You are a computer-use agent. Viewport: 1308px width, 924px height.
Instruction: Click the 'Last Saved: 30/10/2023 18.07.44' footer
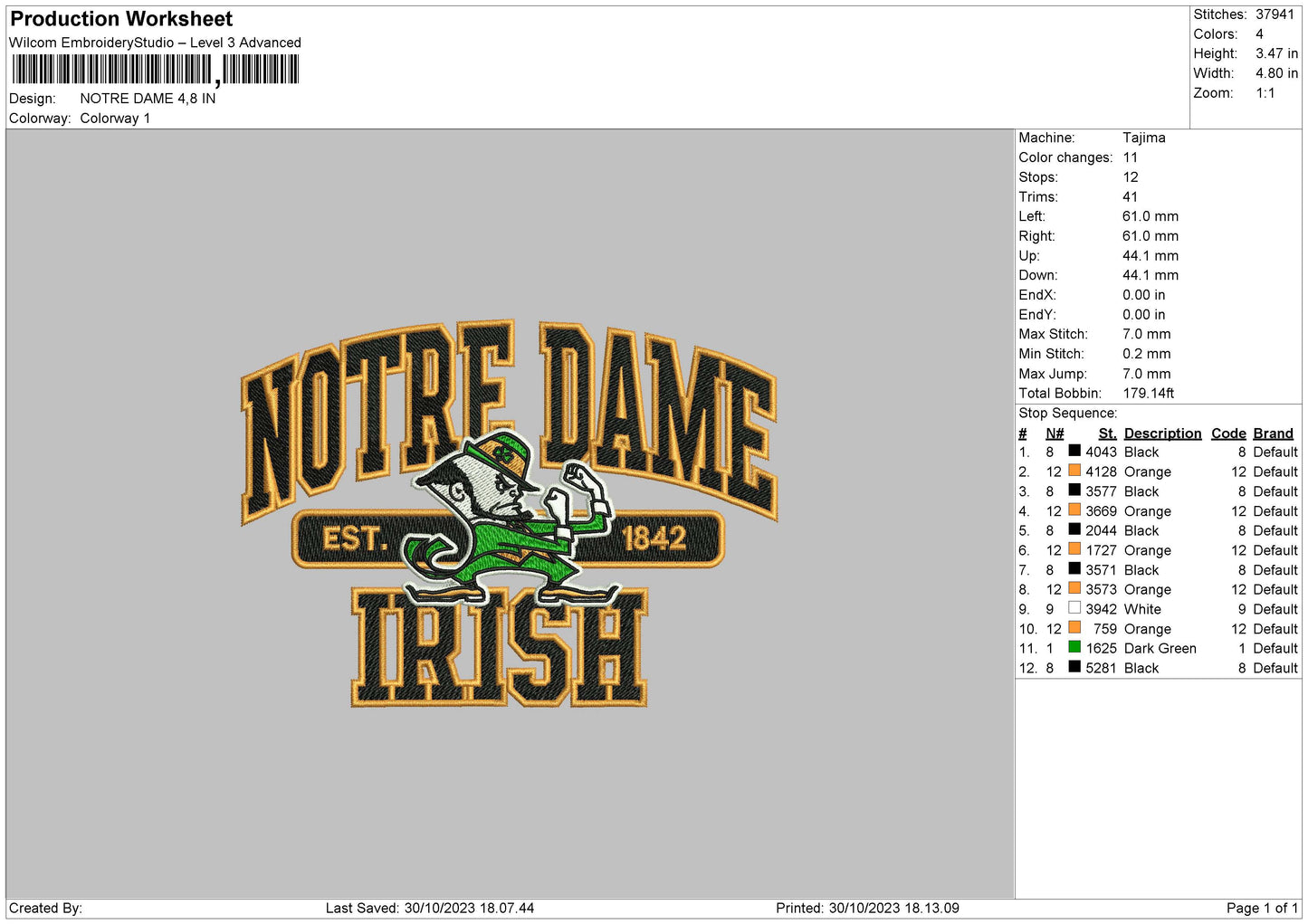click(x=430, y=908)
